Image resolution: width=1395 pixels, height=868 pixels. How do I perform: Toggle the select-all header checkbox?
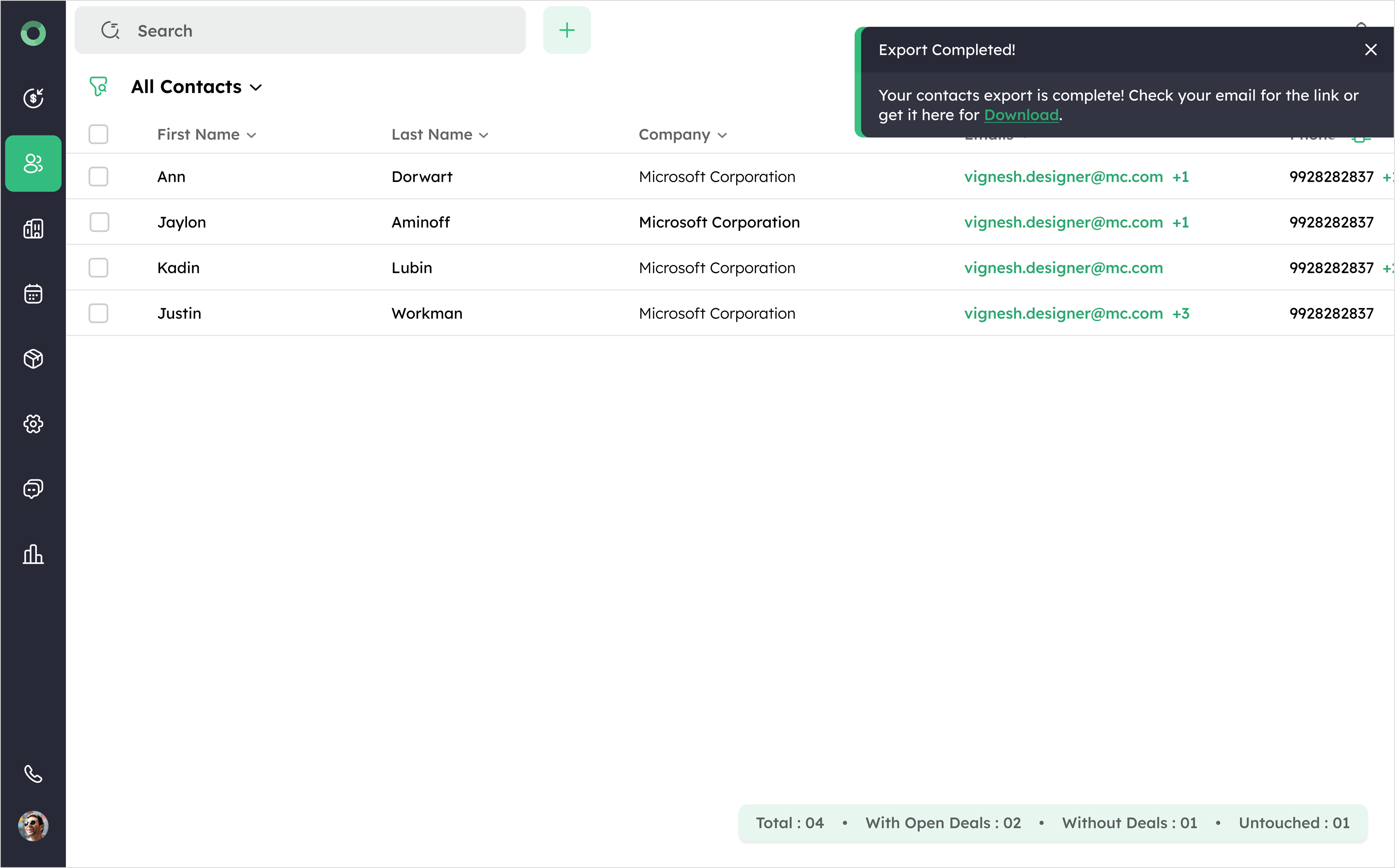(99, 134)
